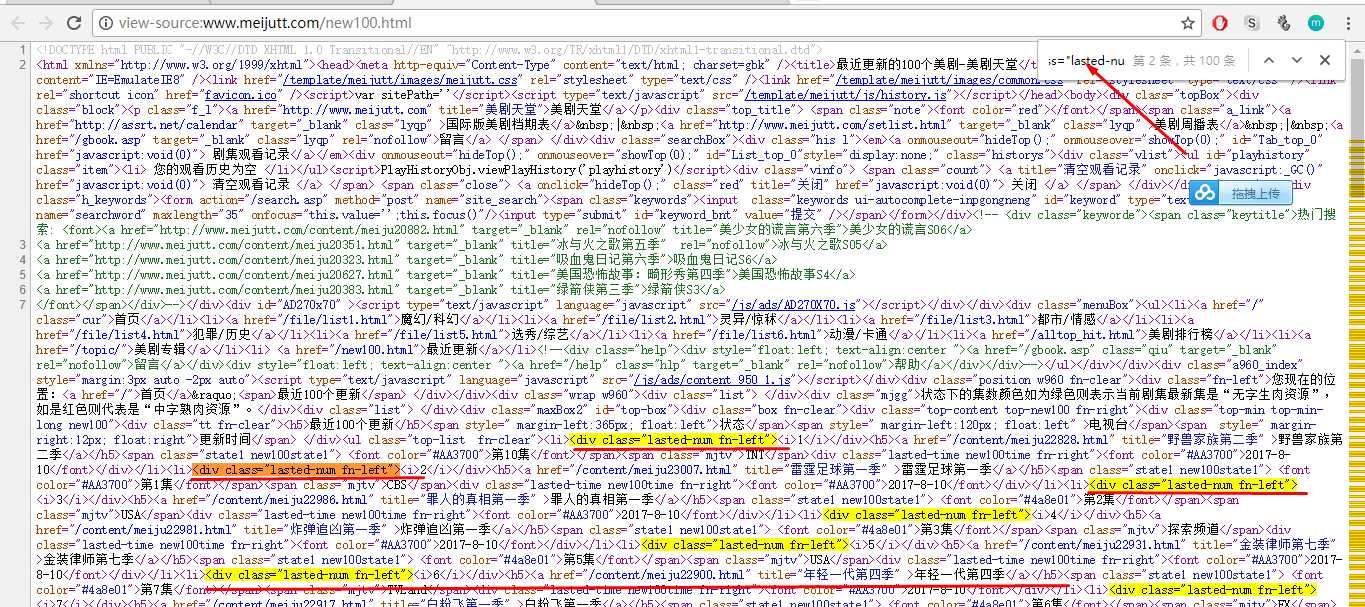Screen dimensions: 1365x607
Task: Click the title text 年轻一代第四季
Action: 846,574
